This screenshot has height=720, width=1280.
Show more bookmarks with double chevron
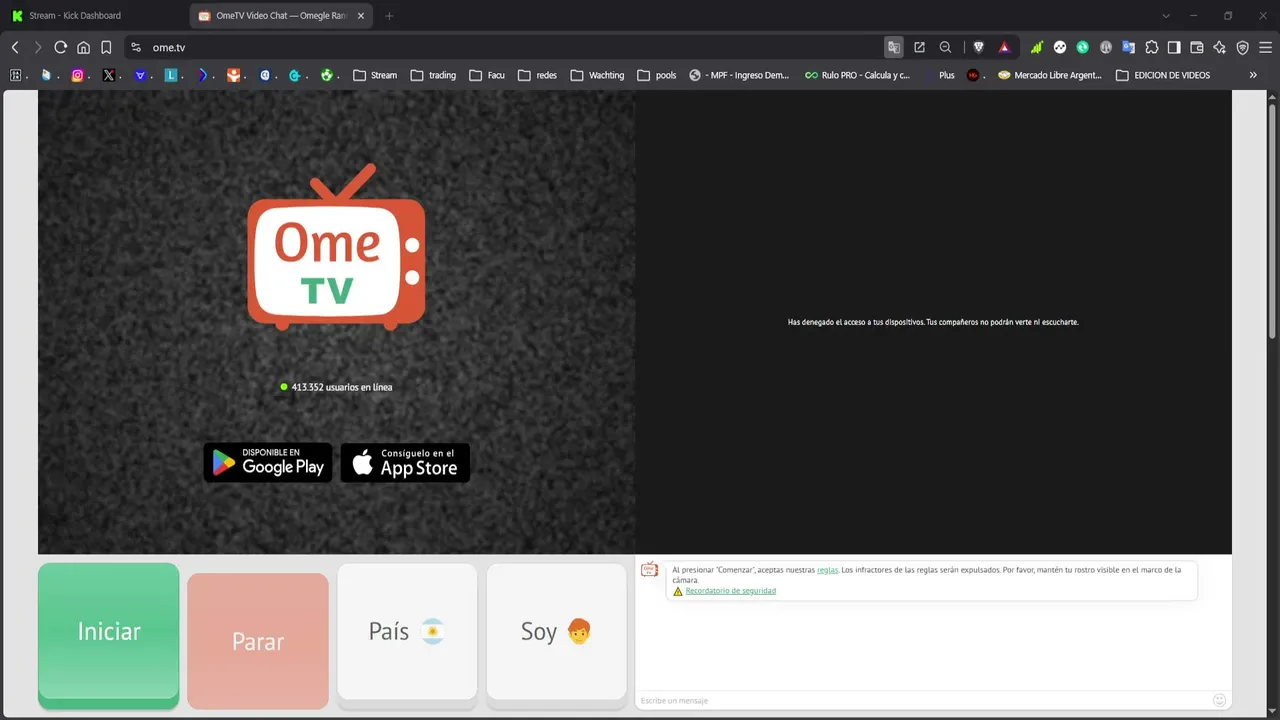(x=1253, y=75)
